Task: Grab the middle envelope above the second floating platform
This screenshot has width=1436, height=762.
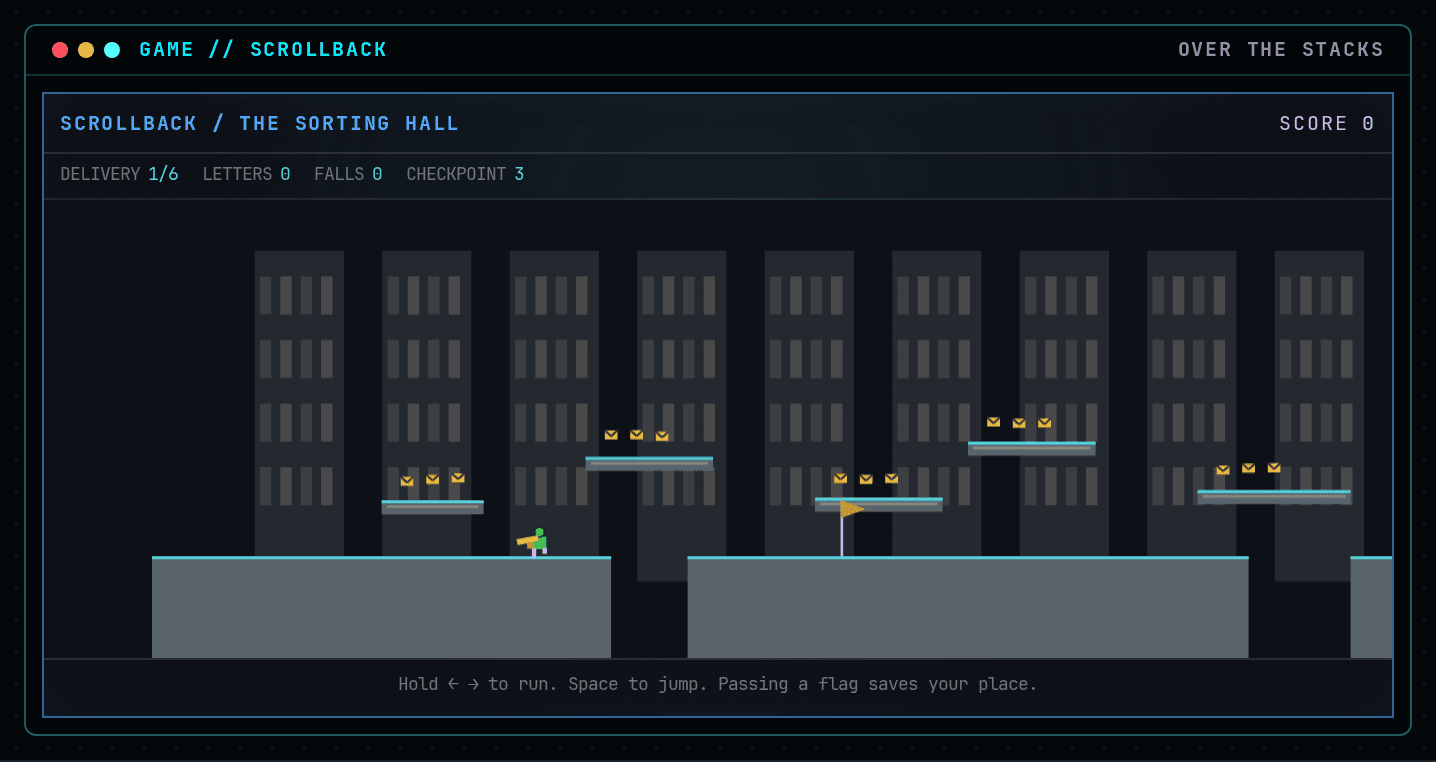Action: point(636,434)
